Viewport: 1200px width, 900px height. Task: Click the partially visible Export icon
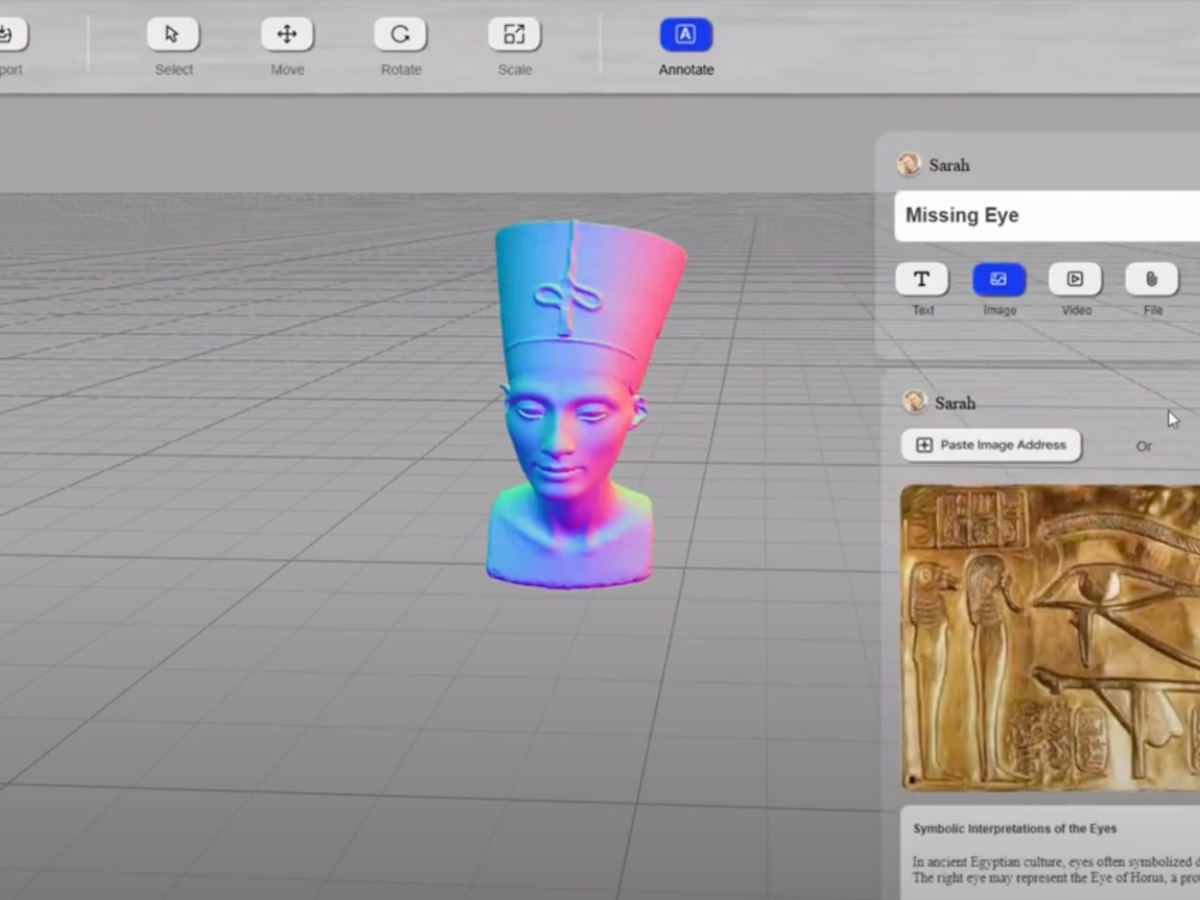(x=8, y=35)
